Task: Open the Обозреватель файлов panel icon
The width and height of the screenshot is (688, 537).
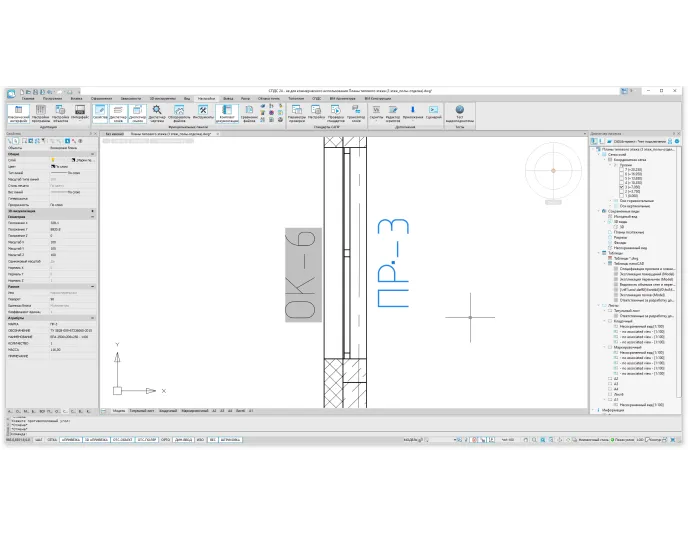Action: (x=178, y=113)
